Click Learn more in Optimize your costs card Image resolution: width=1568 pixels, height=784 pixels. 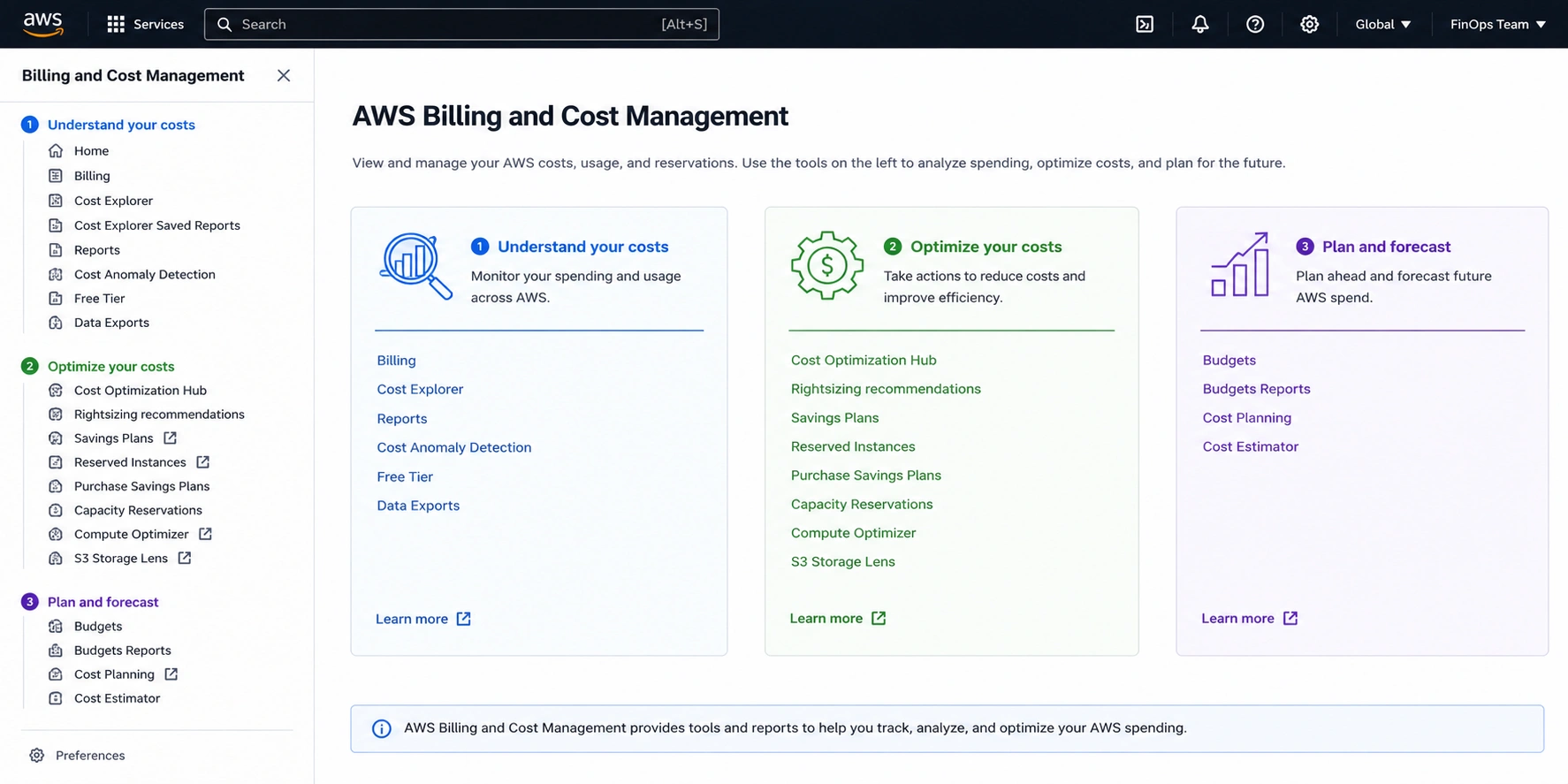click(x=837, y=618)
